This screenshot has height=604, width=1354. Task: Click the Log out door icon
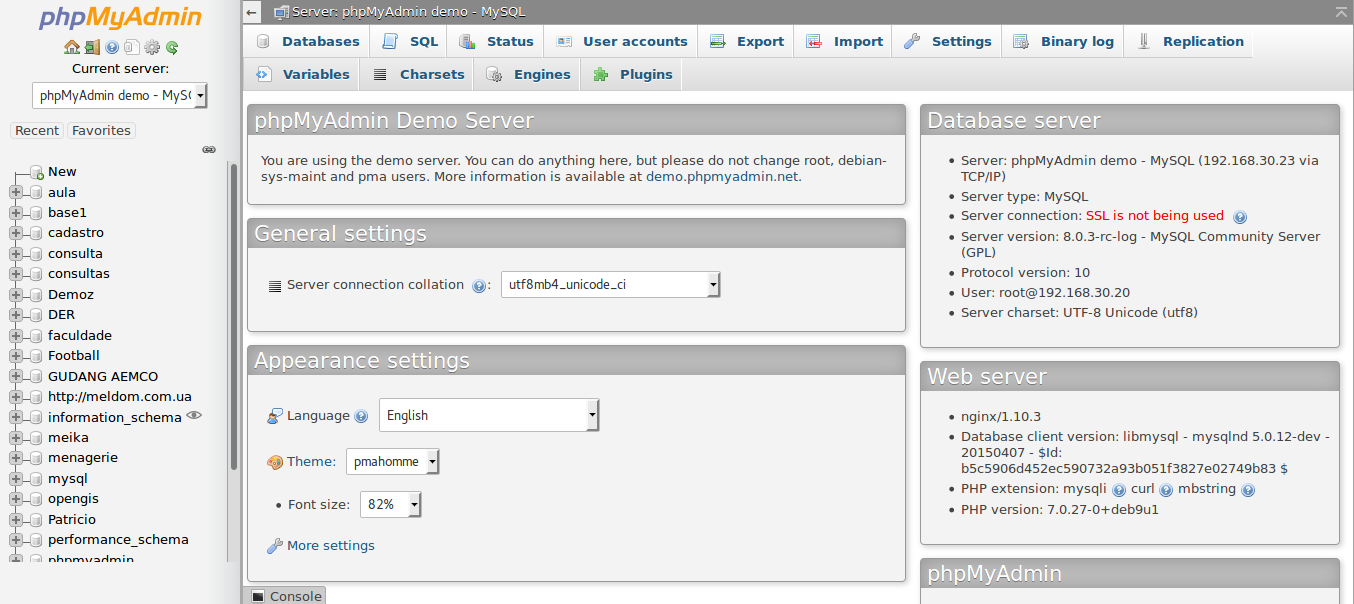click(92, 47)
